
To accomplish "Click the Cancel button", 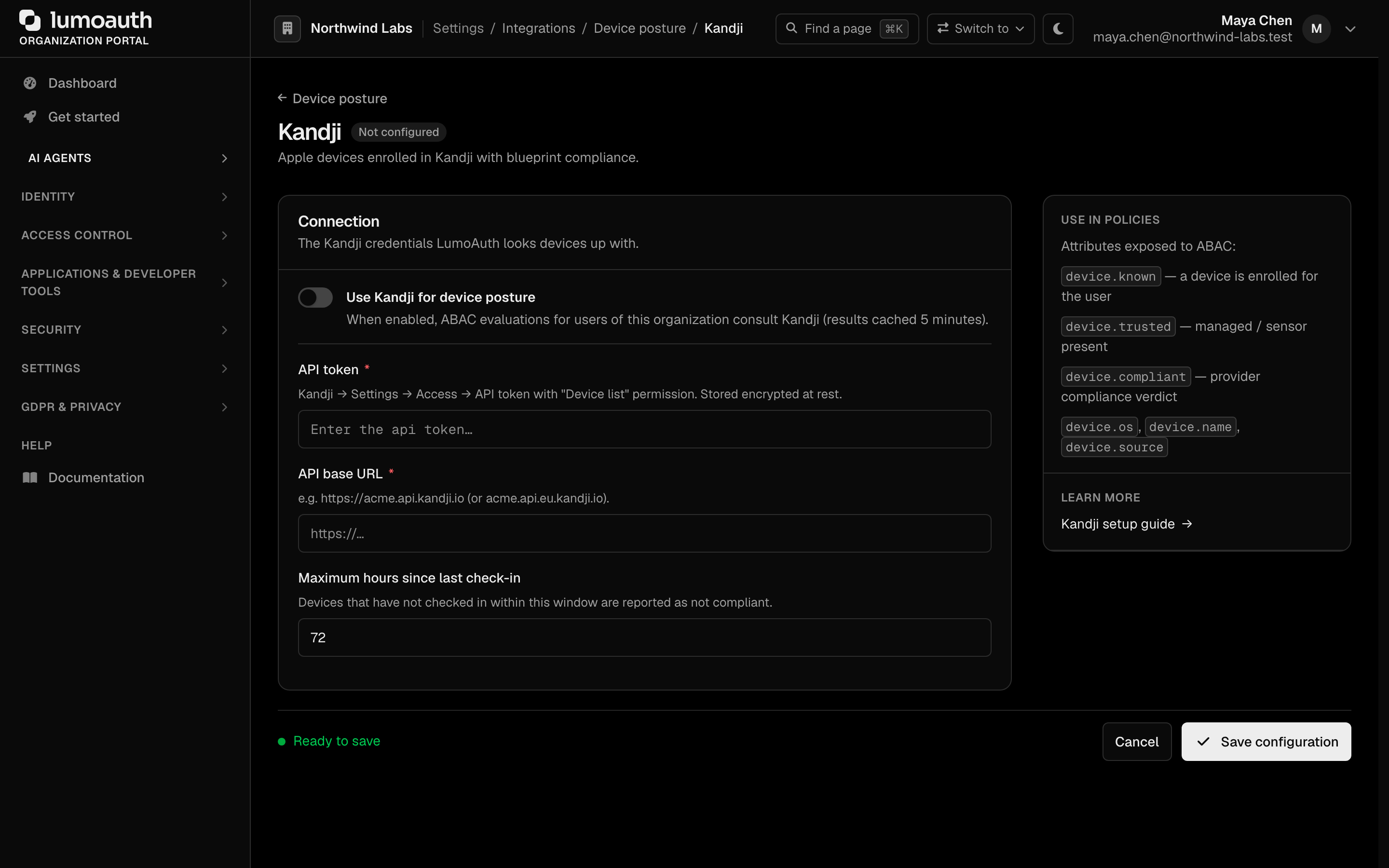I will pyautogui.click(x=1136, y=742).
